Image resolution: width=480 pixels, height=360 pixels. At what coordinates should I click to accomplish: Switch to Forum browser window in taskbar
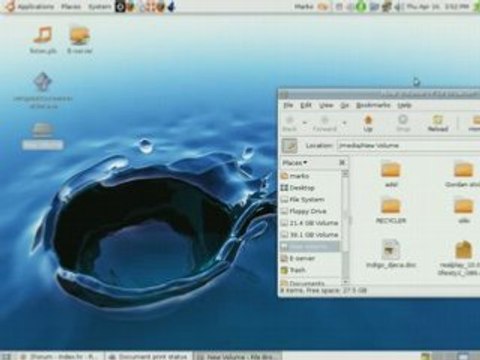[61, 356]
